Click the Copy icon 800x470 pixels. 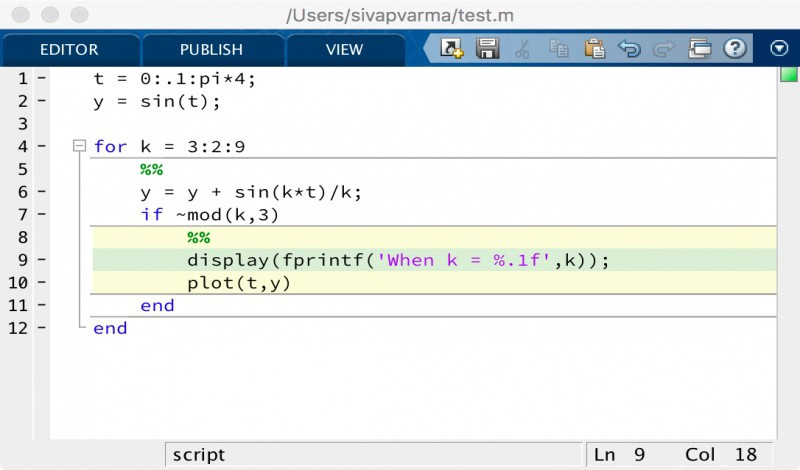pos(559,49)
